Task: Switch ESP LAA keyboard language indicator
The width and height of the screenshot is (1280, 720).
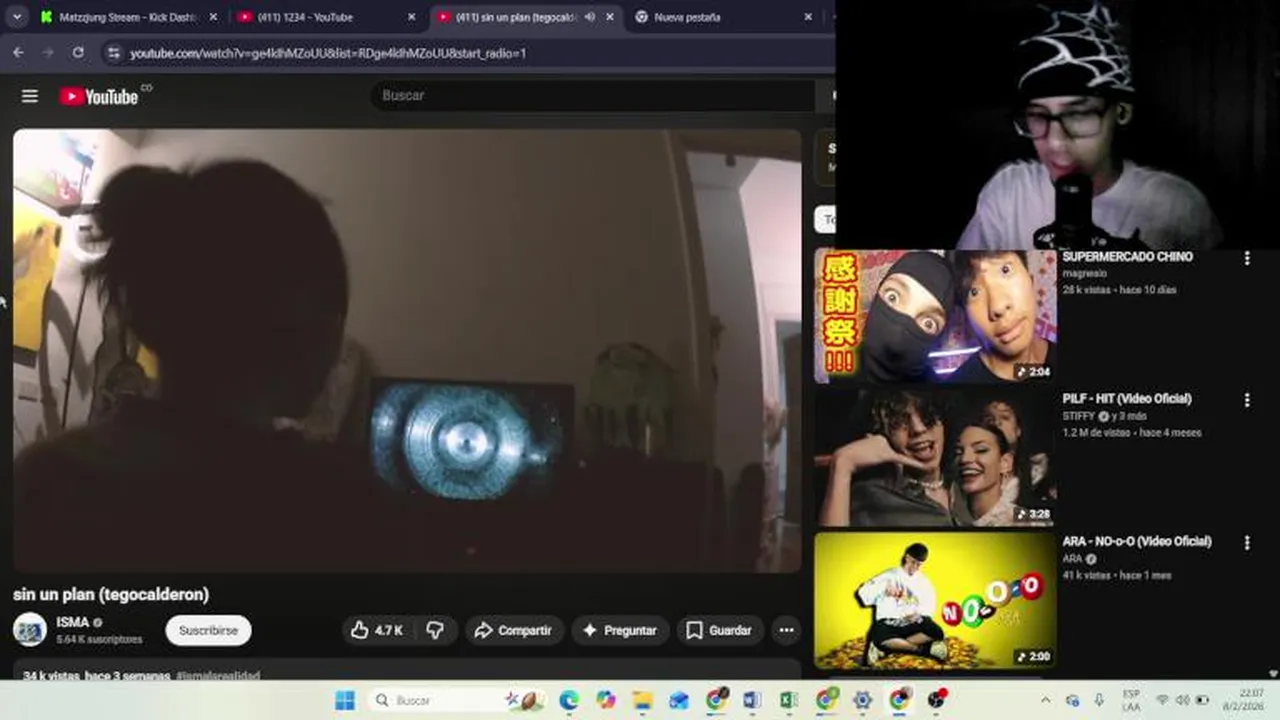Action: [1131, 700]
